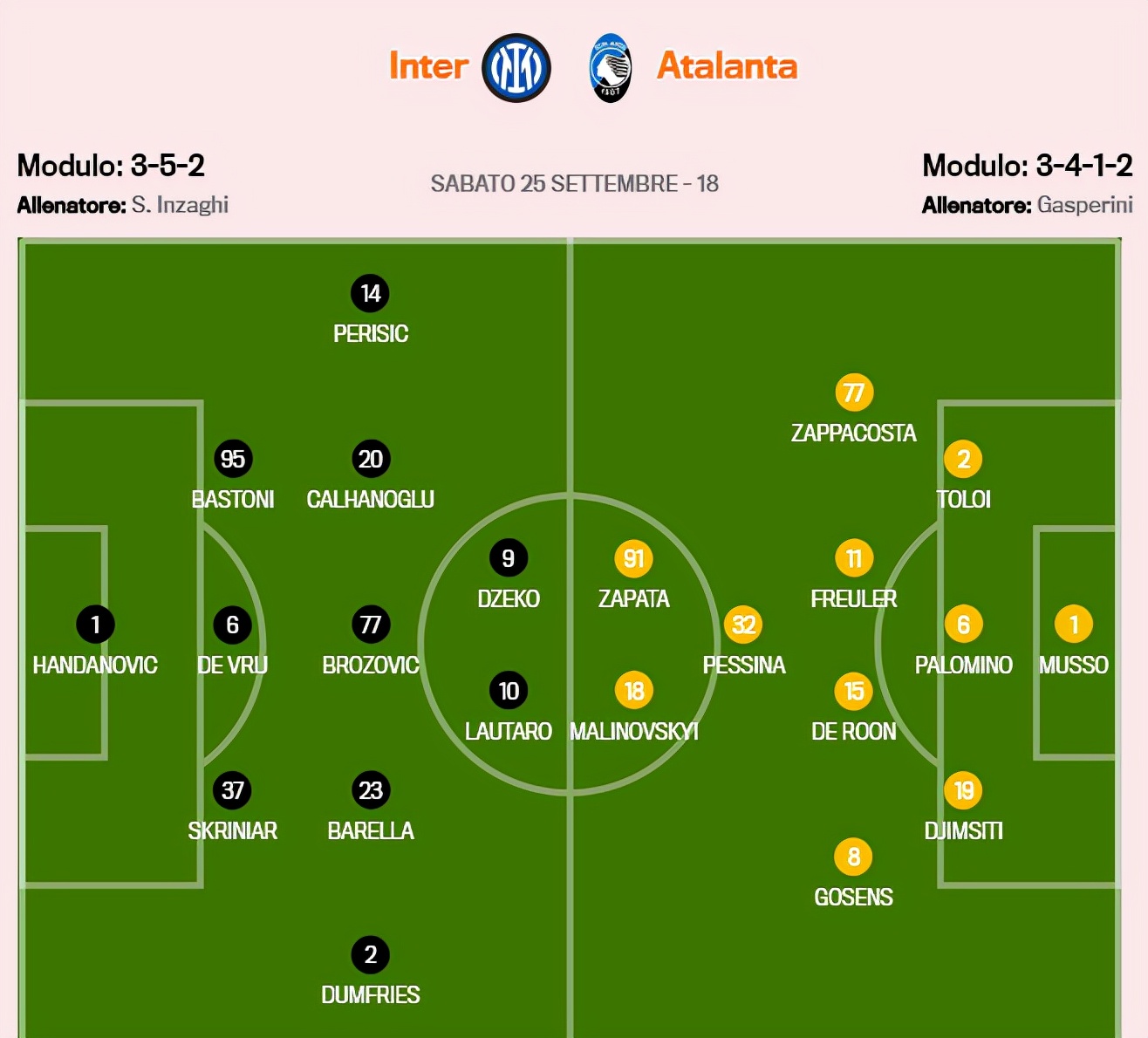The height and width of the screenshot is (1038, 1148).
Task: Select Dzeko's number 9 marker
Action: point(509,558)
